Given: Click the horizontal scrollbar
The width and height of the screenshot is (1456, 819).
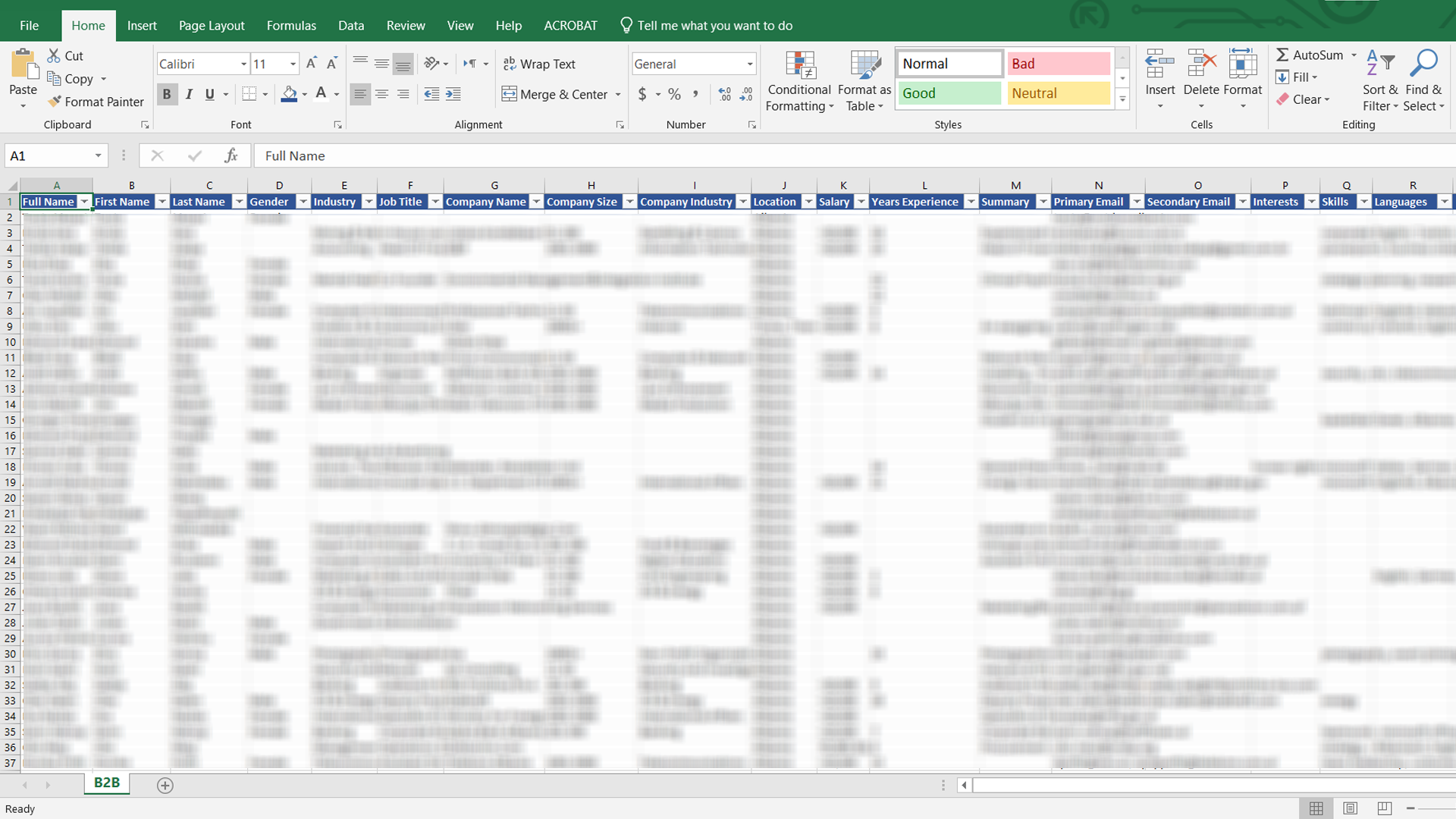Looking at the screenshot, I should tap(1200, 785).
